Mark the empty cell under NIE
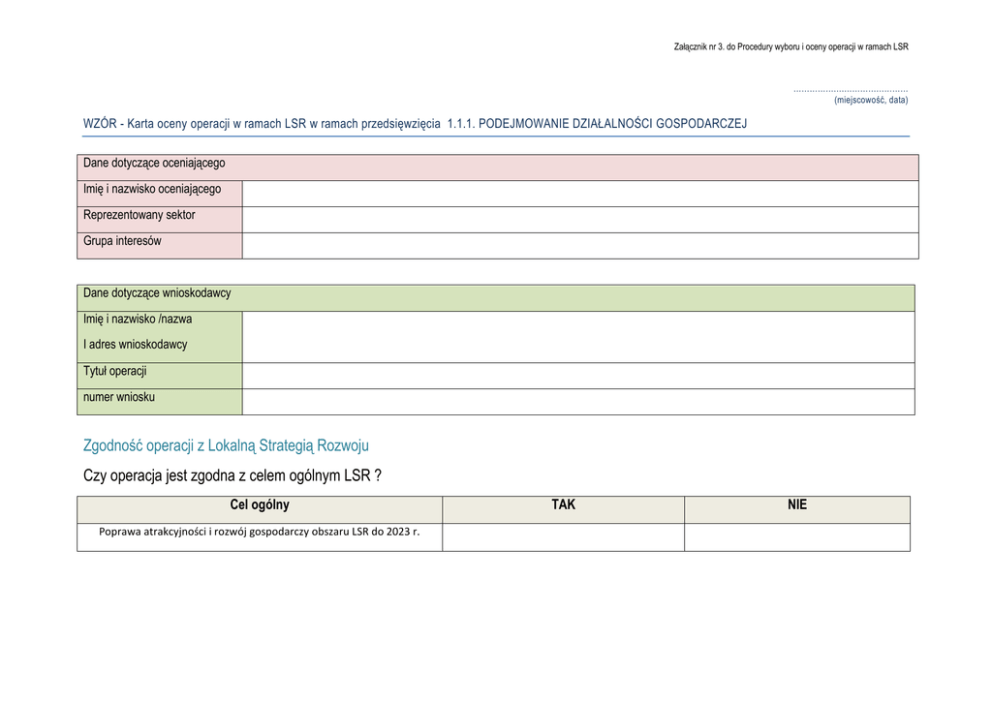 (797, 537)
